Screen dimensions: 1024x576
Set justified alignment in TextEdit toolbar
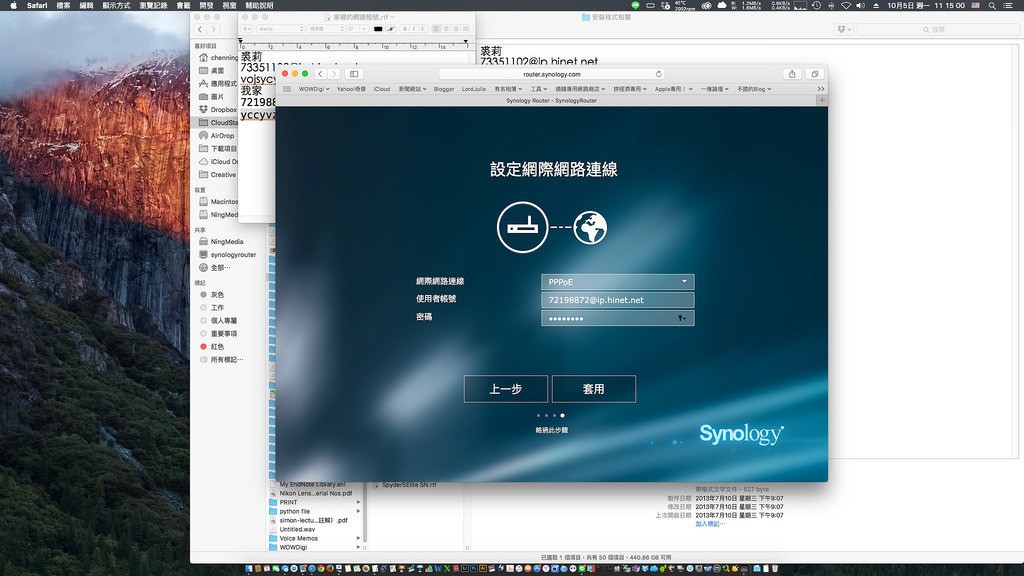466,29
